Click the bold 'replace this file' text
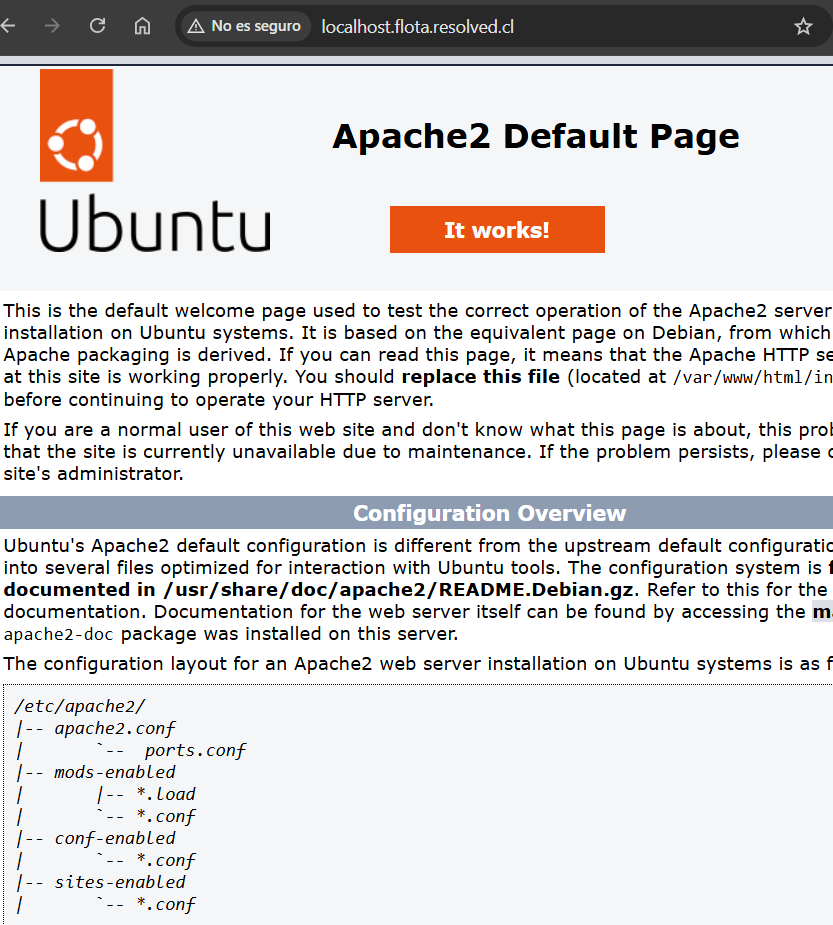 (481, 376)
